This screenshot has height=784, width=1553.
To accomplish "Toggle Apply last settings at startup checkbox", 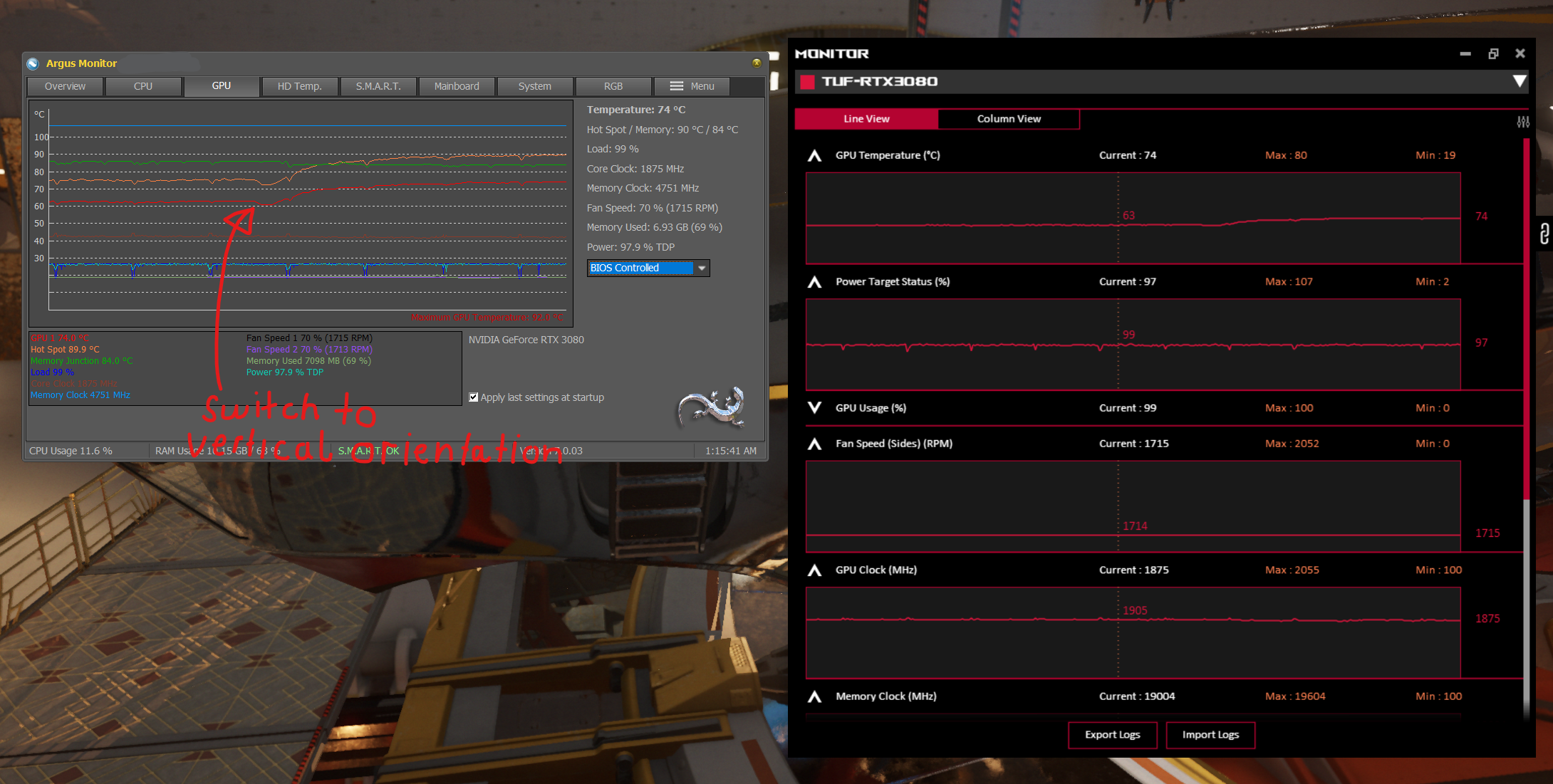I will tap(474, 397).
